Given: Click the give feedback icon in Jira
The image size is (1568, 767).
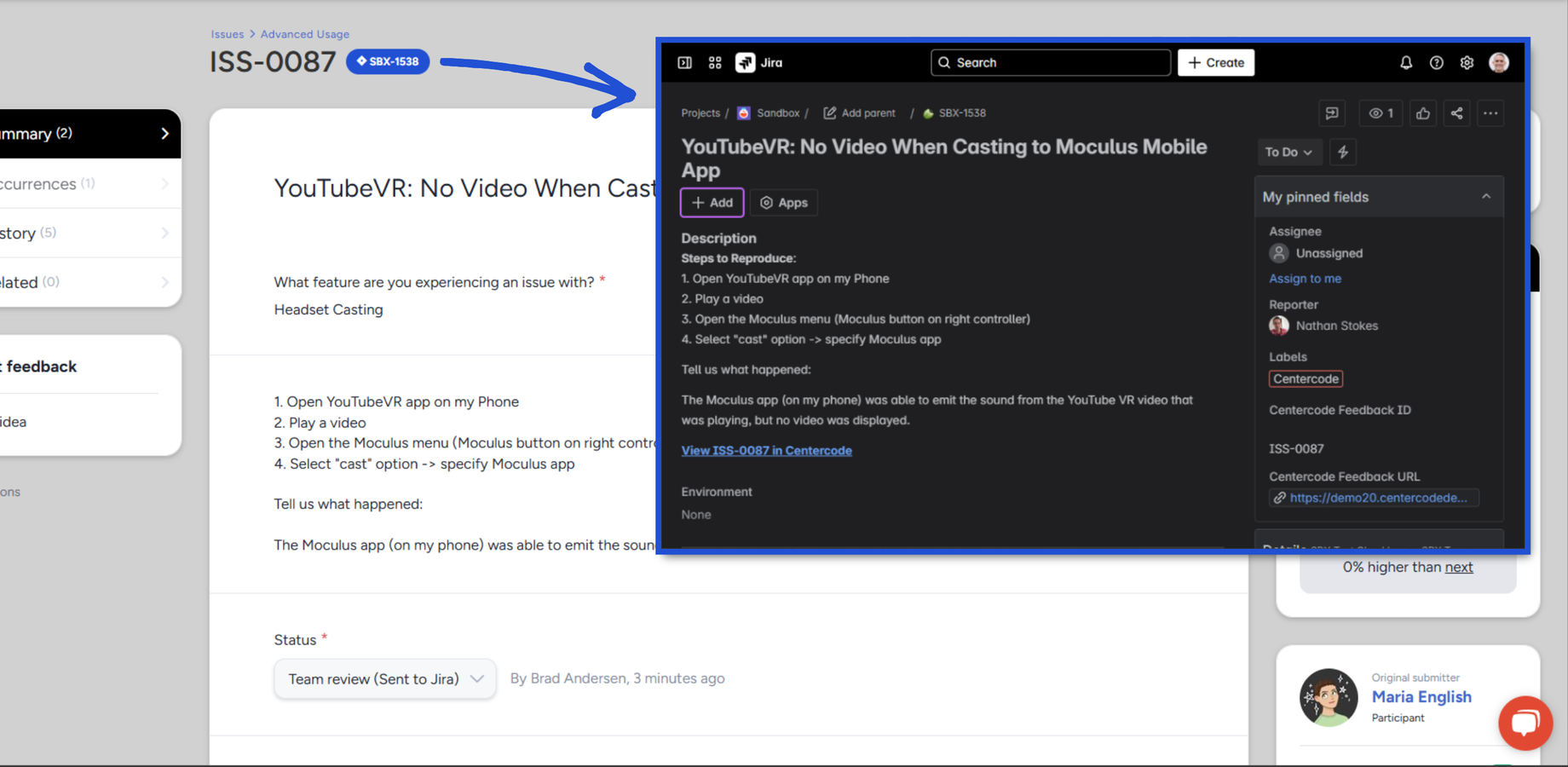Looking at the screenshot, I should click(1332, 113).
